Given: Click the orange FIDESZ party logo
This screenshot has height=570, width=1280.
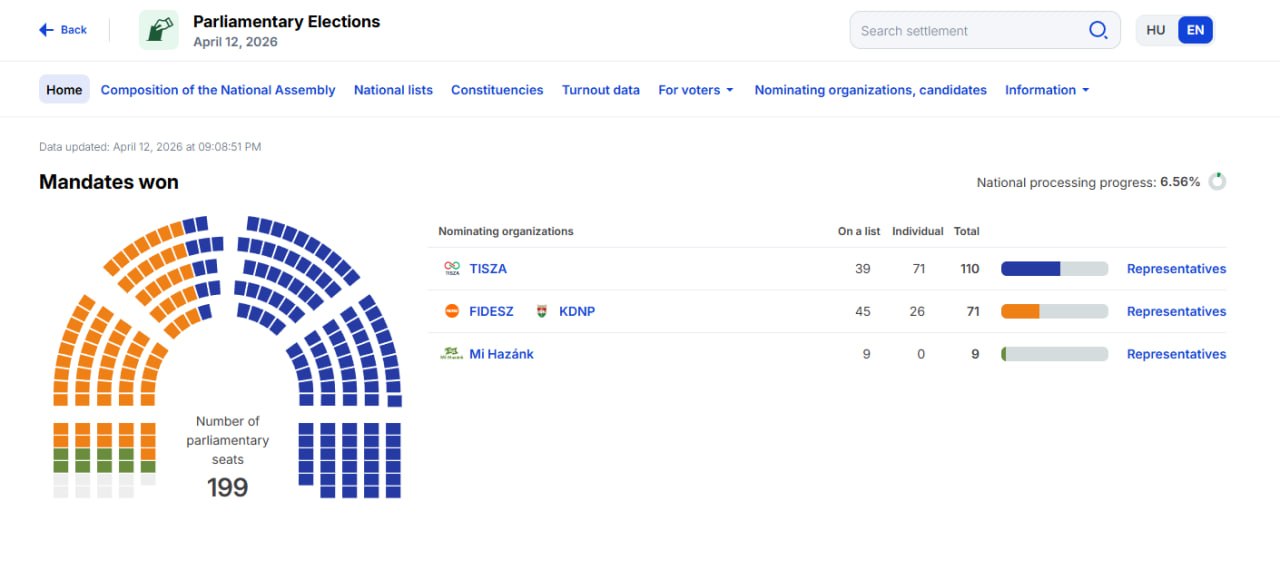Looking at the screenshot, I should pyautogui.click(x=452, y=311).
